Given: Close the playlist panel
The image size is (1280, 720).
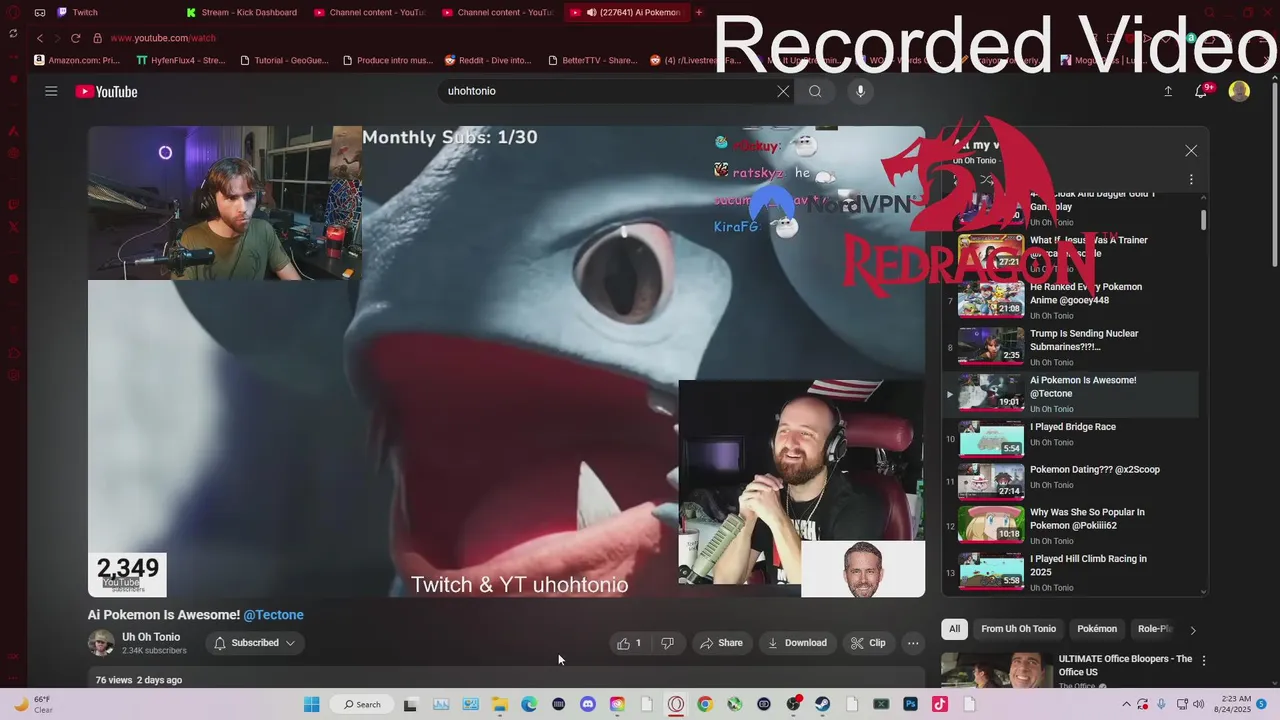Looking at the screenshot, I should coord(1191,151).
